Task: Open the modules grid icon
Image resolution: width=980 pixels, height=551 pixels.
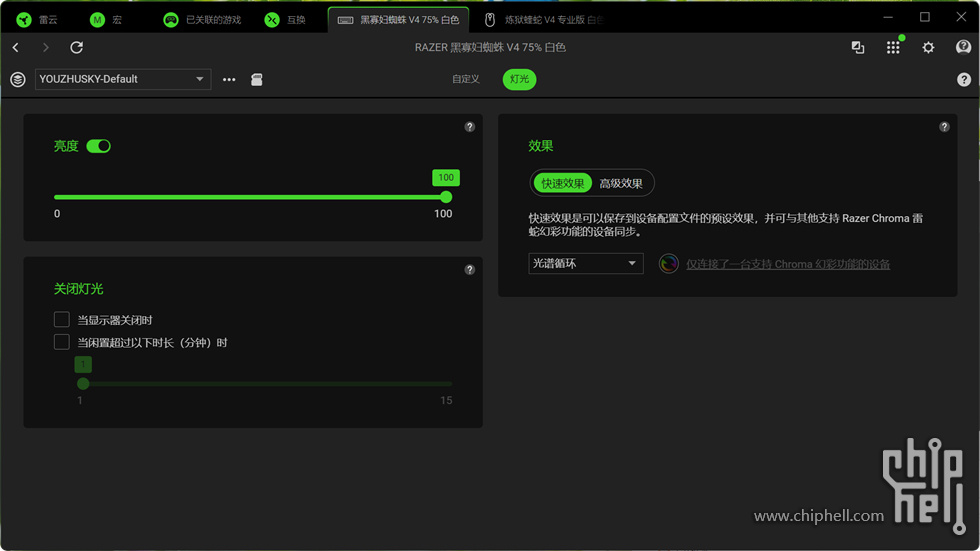Action: tap(893, 47)
